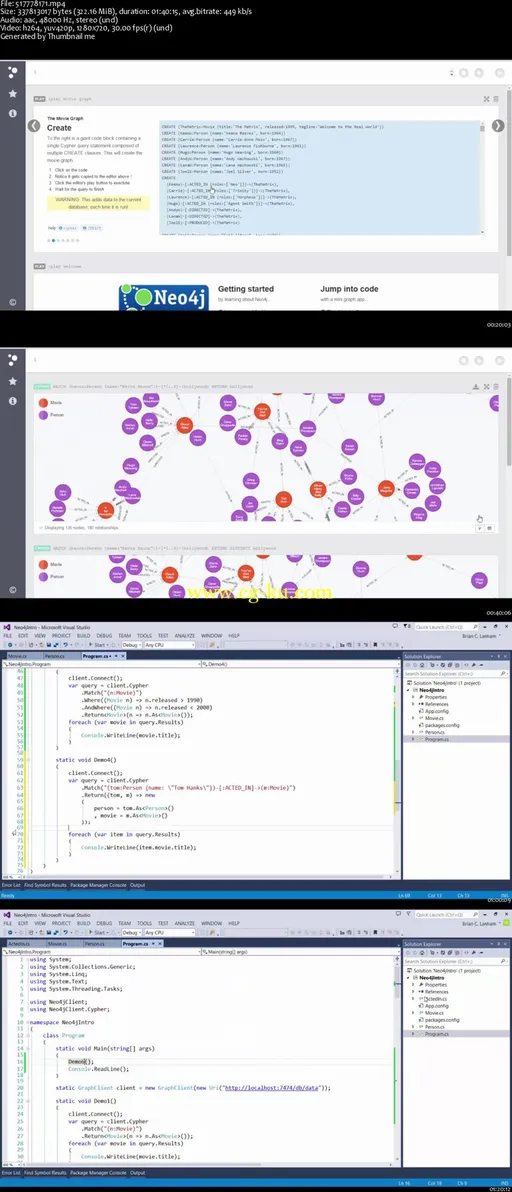Open TOOLS menu in the Visual Studio window showing Demo4()
Image resolution: width=512 pixels, height=1192 pixels.
point(144,636)
